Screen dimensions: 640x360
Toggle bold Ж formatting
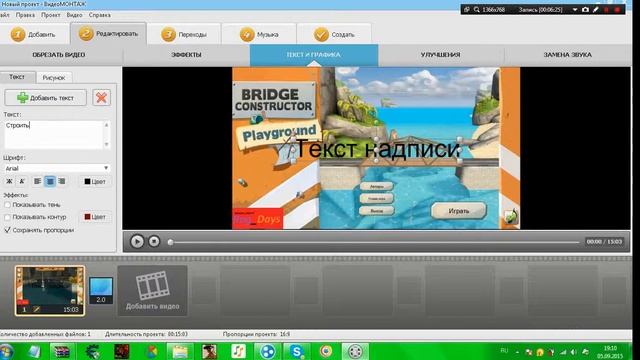click(x=9, y=181)
